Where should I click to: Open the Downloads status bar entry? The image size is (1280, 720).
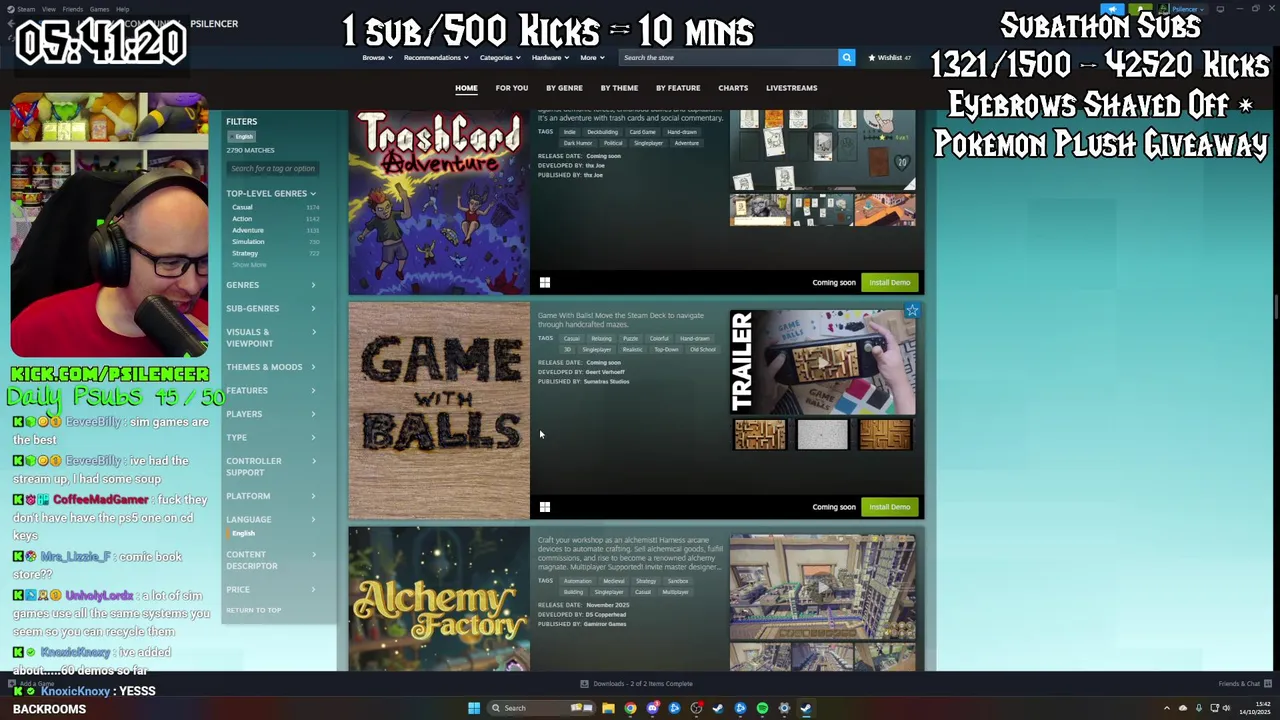pos(636,684)
